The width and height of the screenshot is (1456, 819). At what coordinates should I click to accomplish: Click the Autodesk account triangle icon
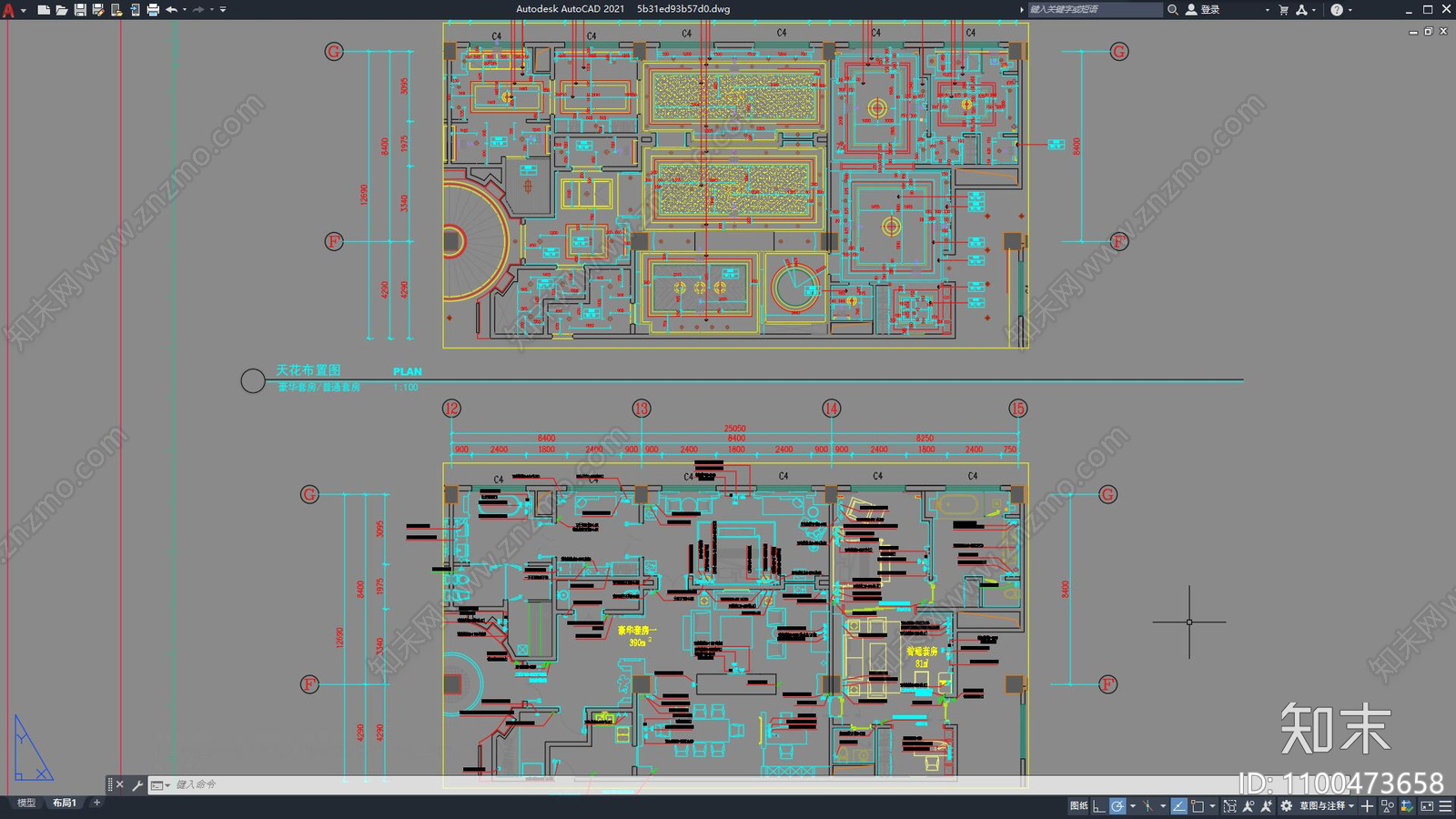[x=1301, y=9]
